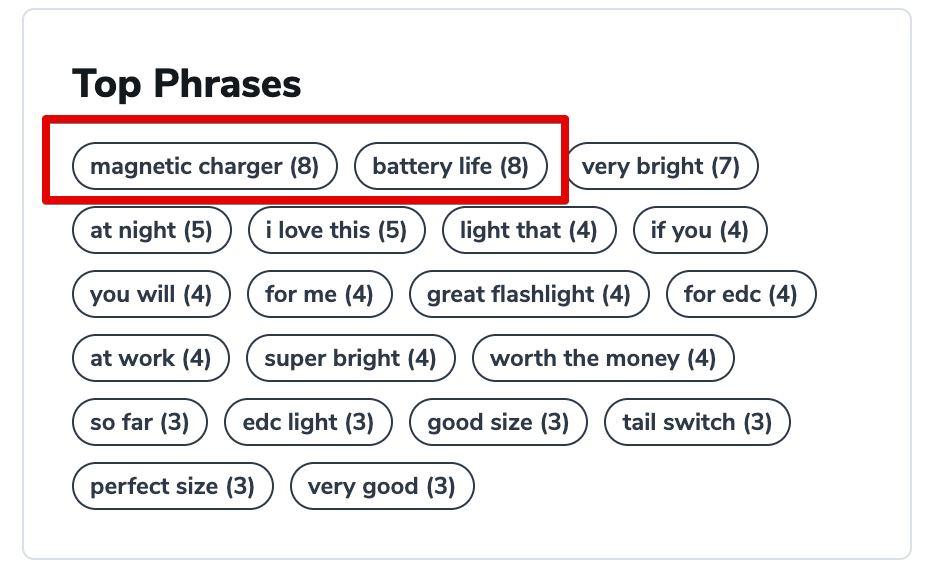This screenshot has height=574, width=928.
Task: Click the 'good size (3)' tag
Action: pyautogui.click(x=498, y=422)
